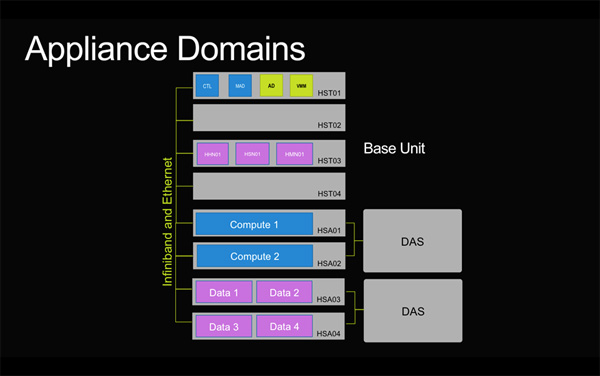Select the blue MAD box
The height and width of the screenshot is (376, 600).
pyautogui.click(x=240, y=85)
